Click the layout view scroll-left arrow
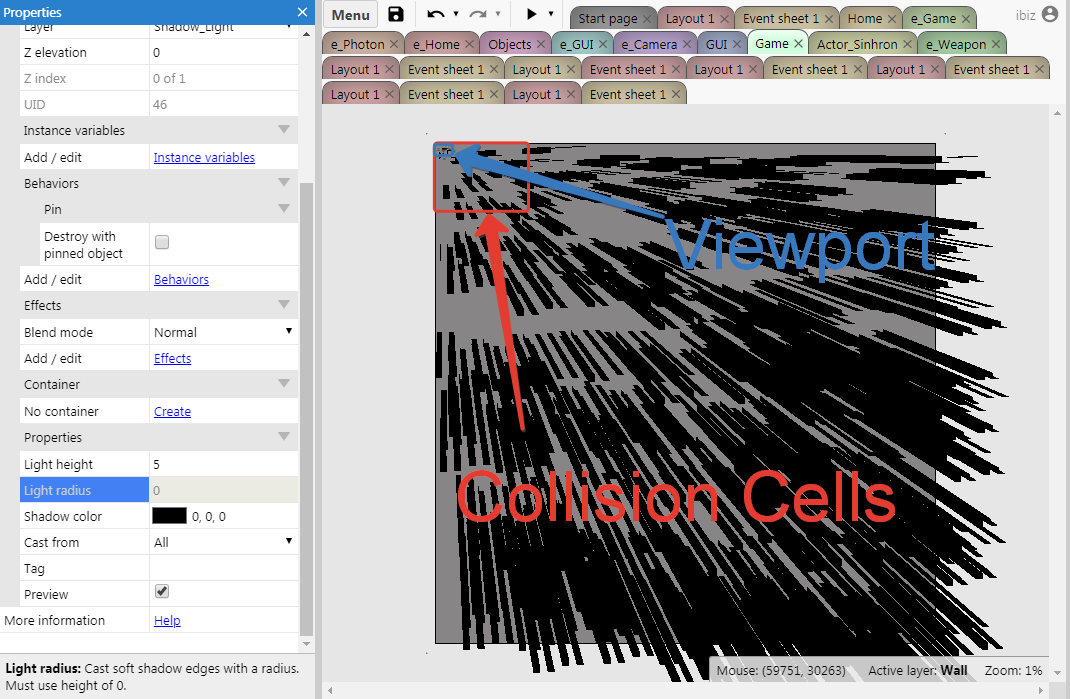The width and height of the screenshot is (1070, 699). 330,691
